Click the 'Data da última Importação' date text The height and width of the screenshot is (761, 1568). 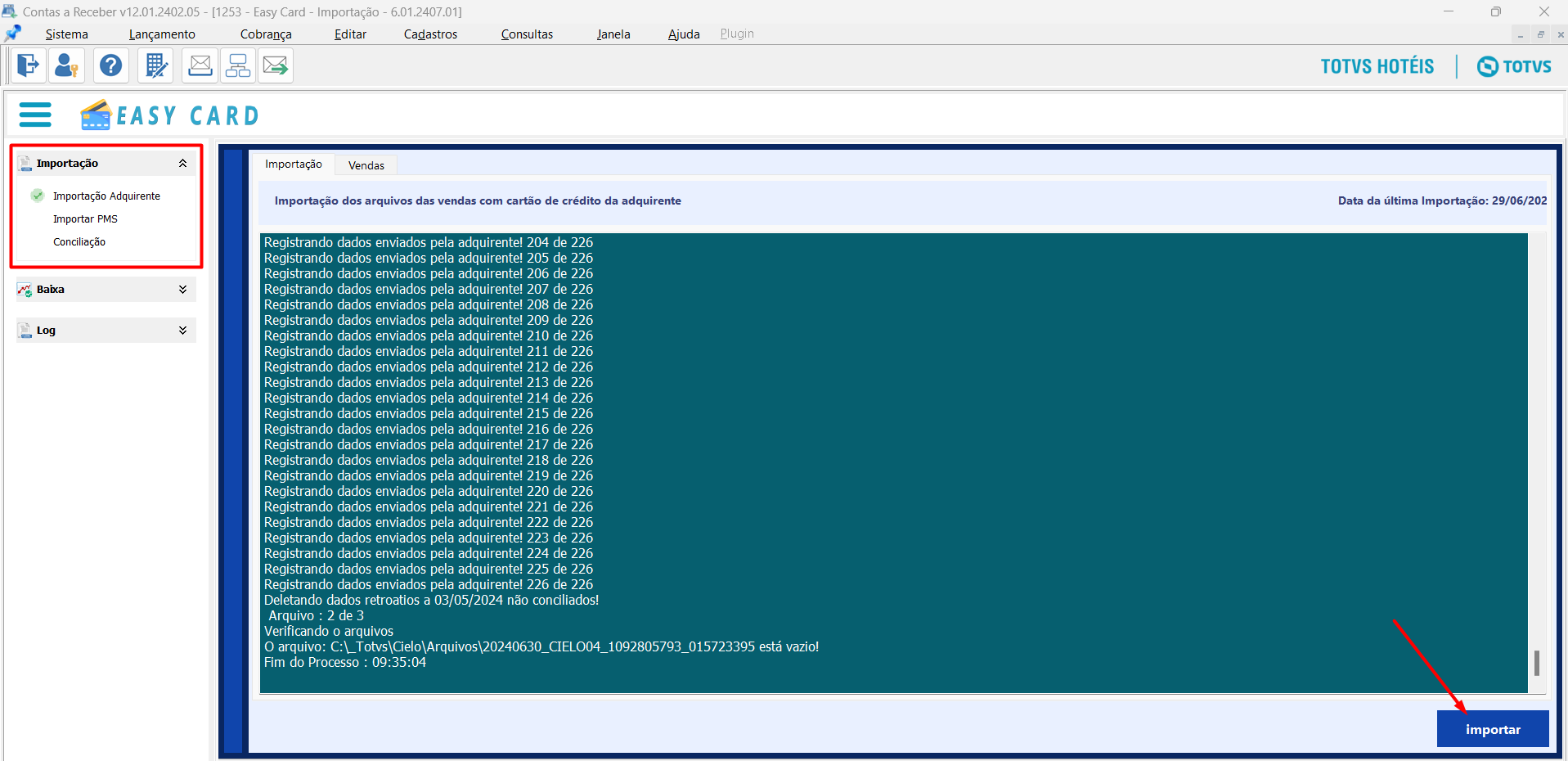pyautogui.click(x=1442, y=200)
